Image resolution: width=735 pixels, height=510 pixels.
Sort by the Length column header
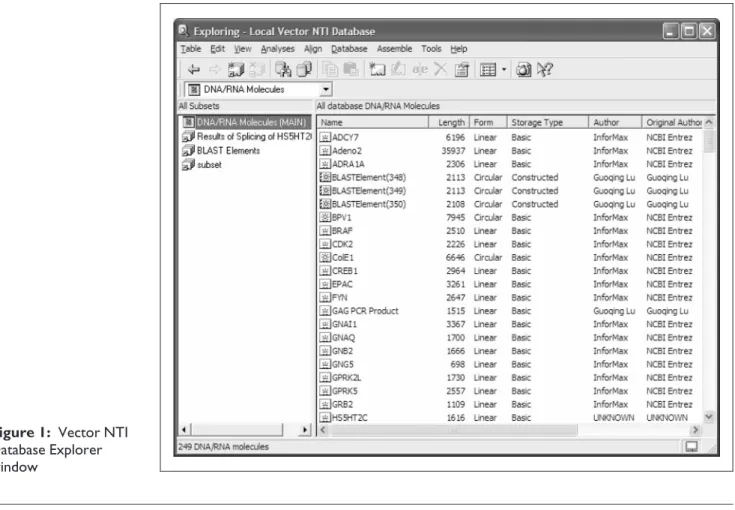pyautogui.click(x=449, y=122)
